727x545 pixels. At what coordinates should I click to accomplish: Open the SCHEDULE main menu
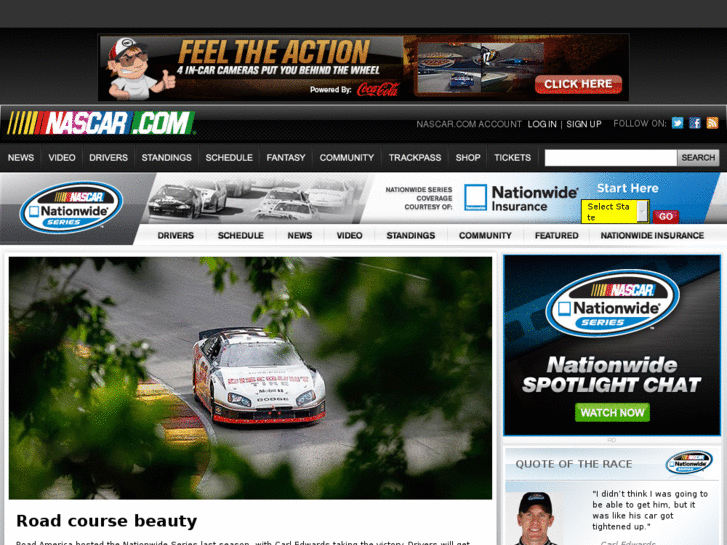[229, 158]
